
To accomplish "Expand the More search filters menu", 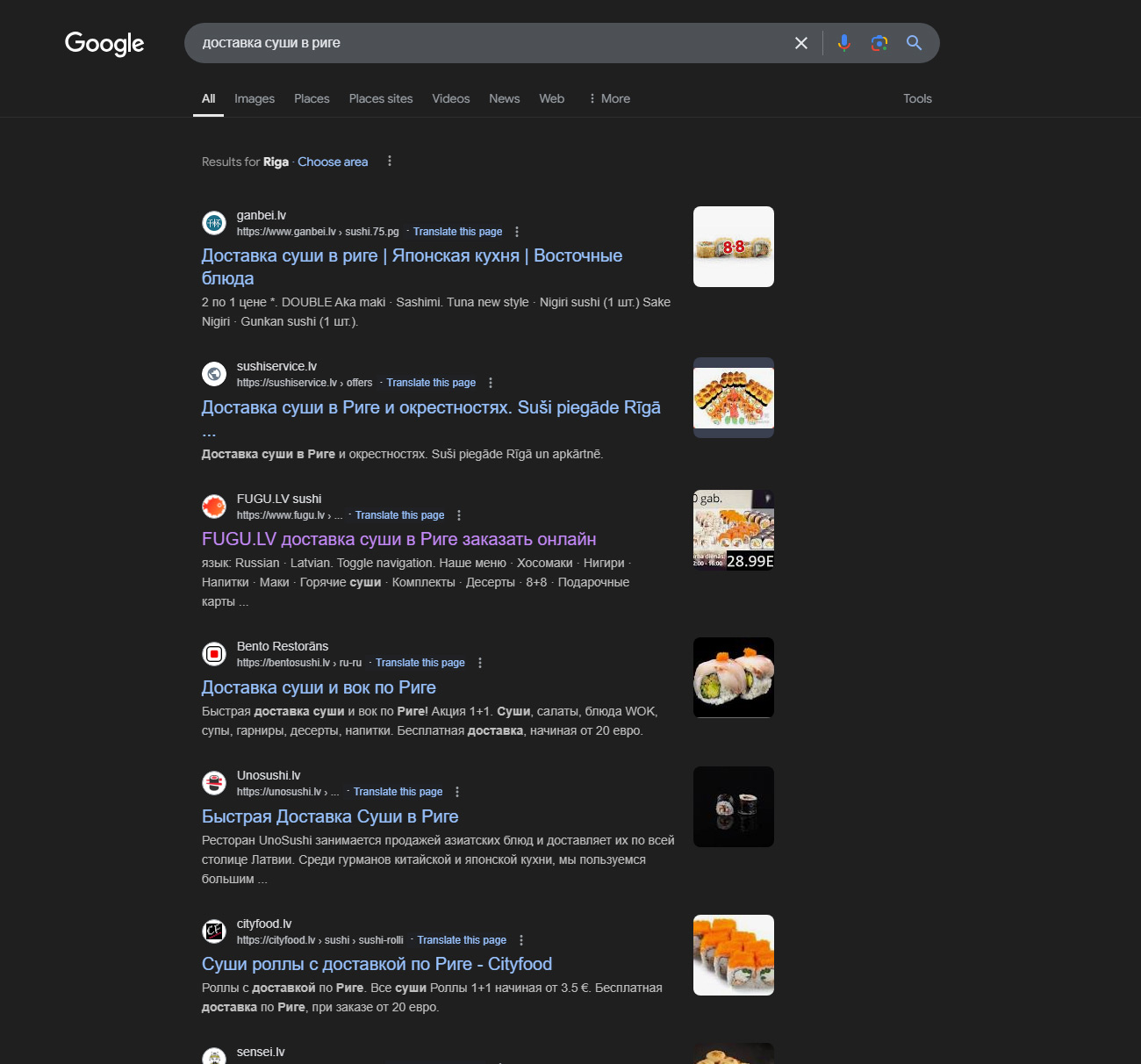I will pos(609,98).
